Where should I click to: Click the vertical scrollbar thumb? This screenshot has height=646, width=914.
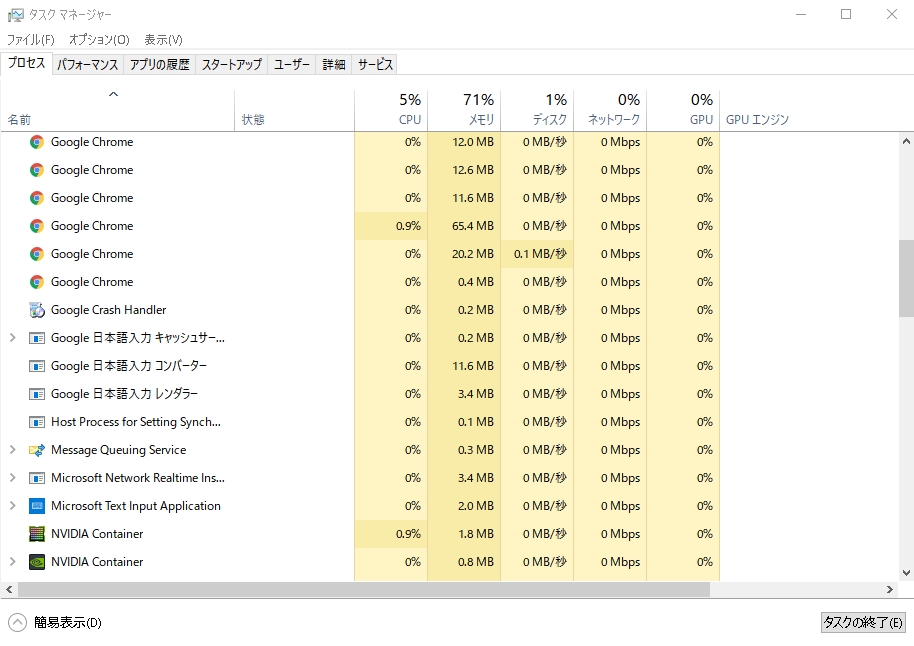point(906,279)
